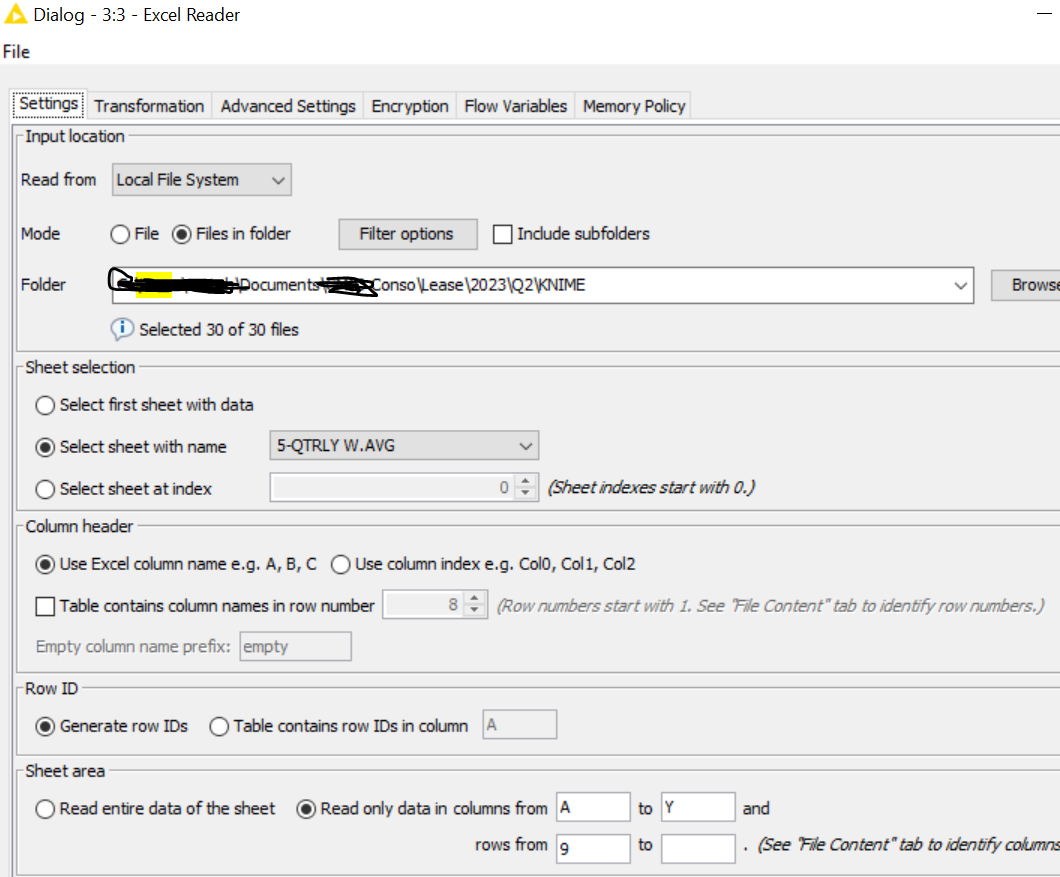The image size is (1060, 877).
Task: Open the Advanced Settings tab
Action: click(288, 106)
